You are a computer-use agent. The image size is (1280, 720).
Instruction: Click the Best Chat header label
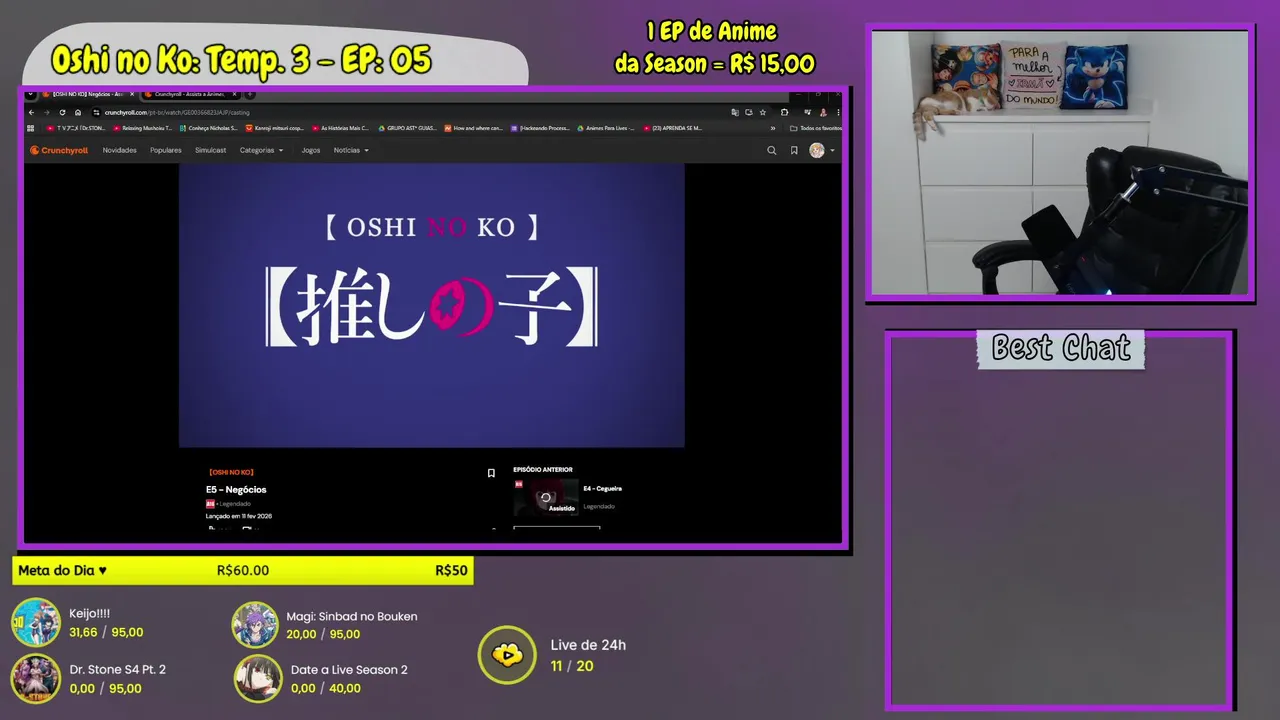point(1061,348)
